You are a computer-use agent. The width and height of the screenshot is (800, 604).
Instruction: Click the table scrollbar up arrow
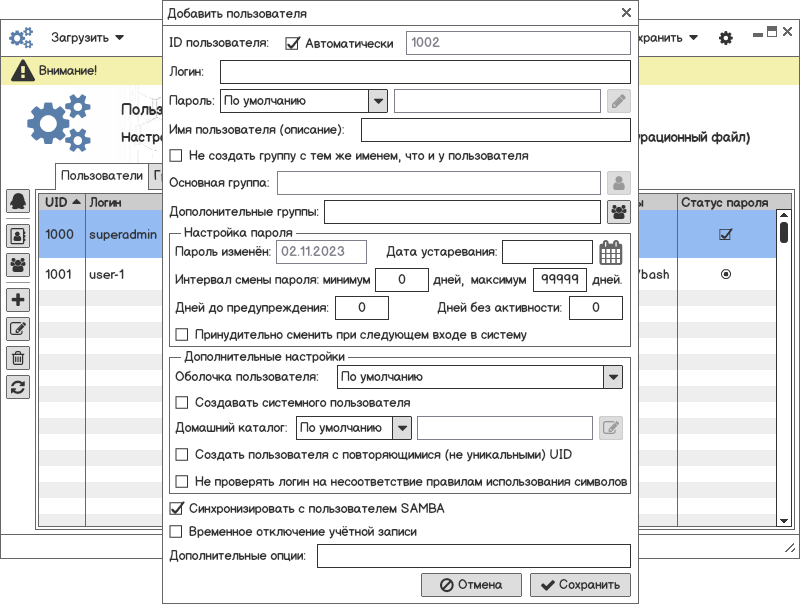tap(784, 215)
